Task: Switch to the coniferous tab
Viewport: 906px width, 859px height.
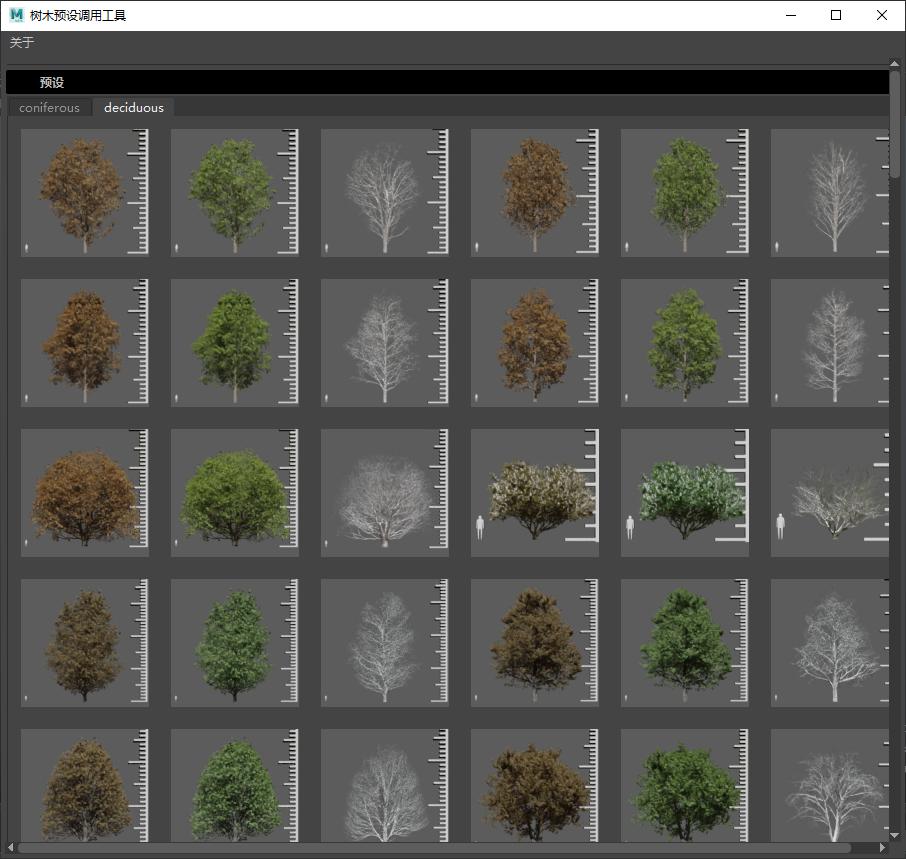Action: pyautogui.click(x=49, y=108)
